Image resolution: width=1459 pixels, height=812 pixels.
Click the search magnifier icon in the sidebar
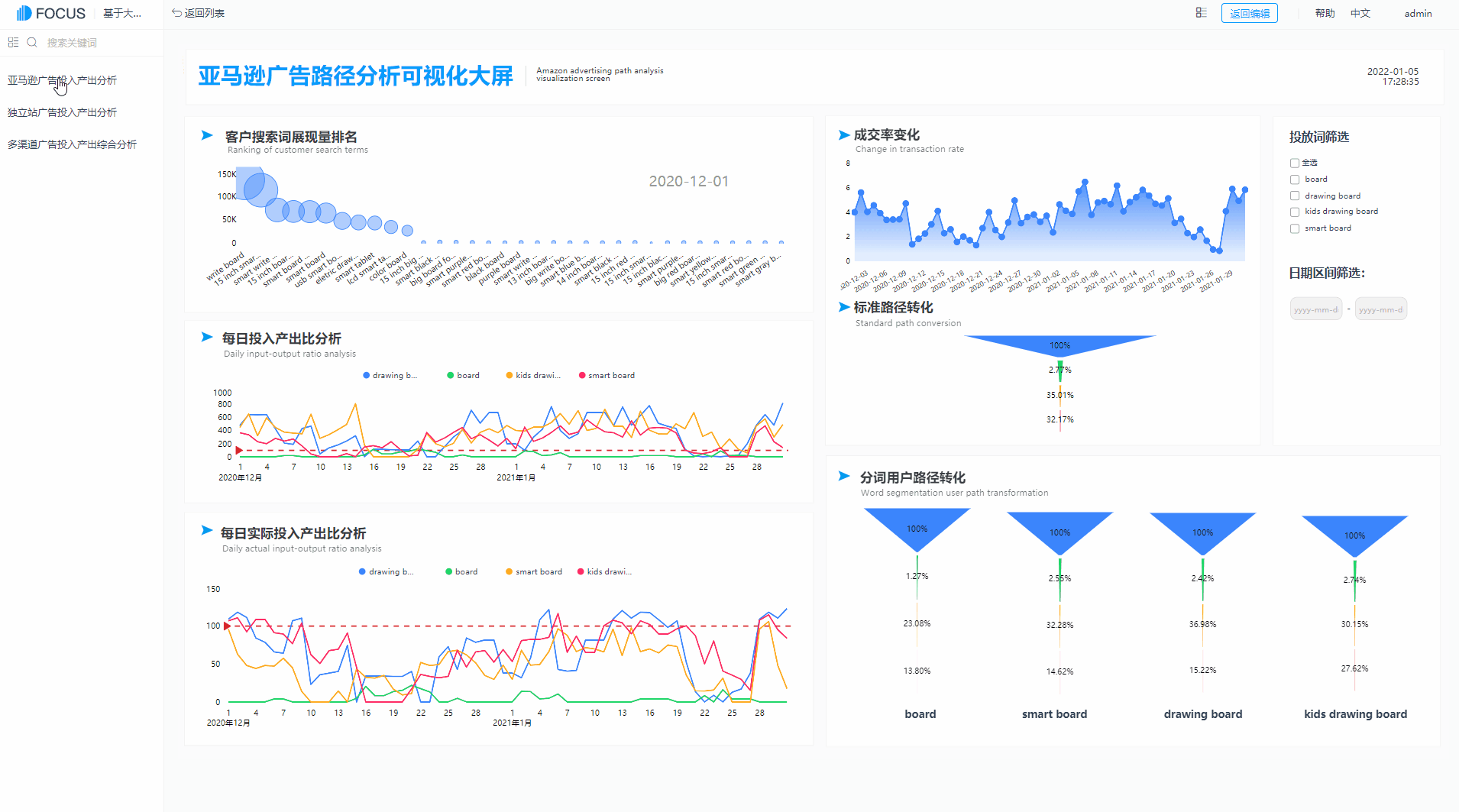32,42
